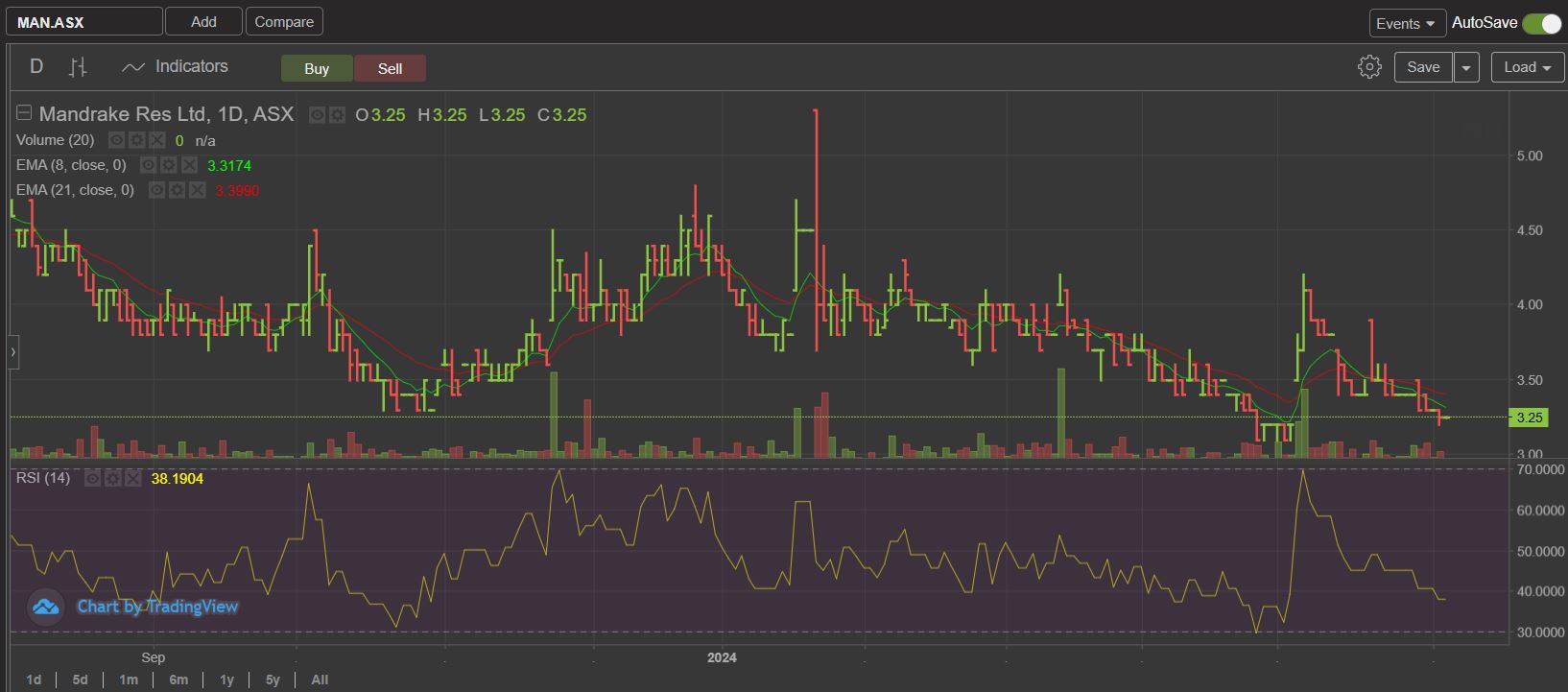1568x692 pixels.
Task: Open the Save options dropdown arrow
Action: point(1466,67)
